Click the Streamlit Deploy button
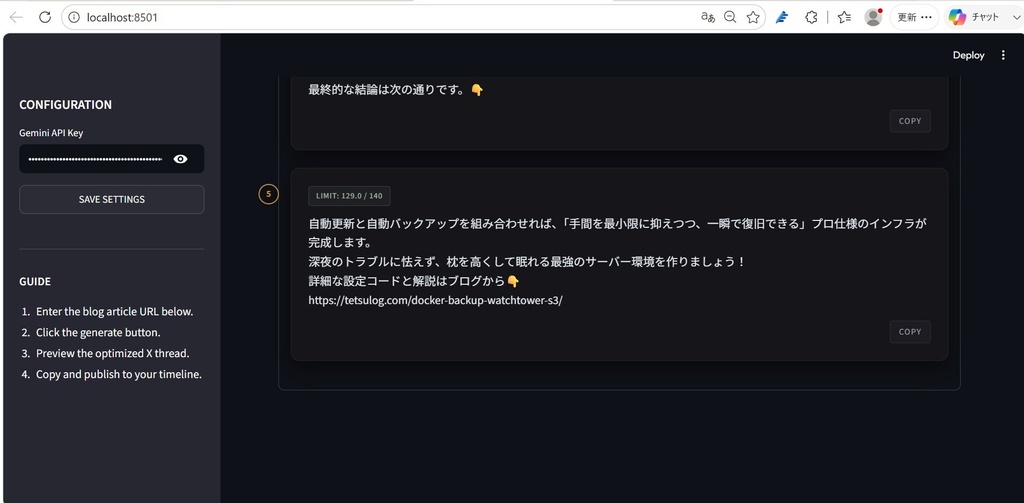 (x=968, y=56)
